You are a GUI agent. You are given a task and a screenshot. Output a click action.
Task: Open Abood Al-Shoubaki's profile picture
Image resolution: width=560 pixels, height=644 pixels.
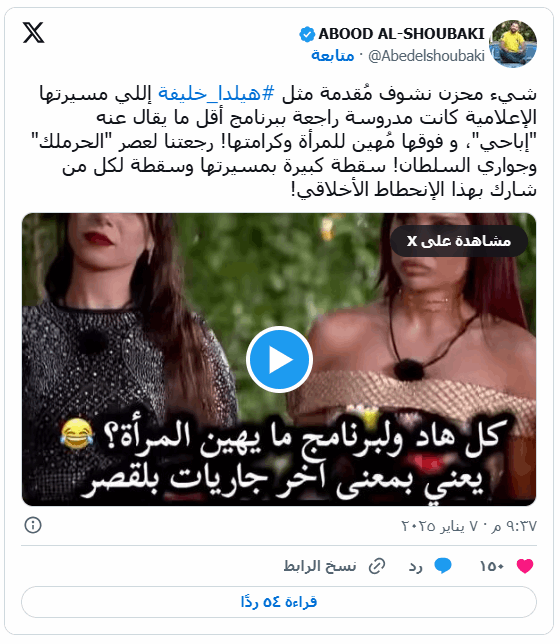tap(513, 44)
